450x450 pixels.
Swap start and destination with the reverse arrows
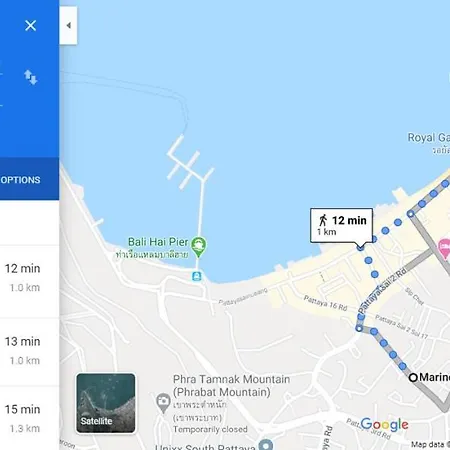[30, 77]
